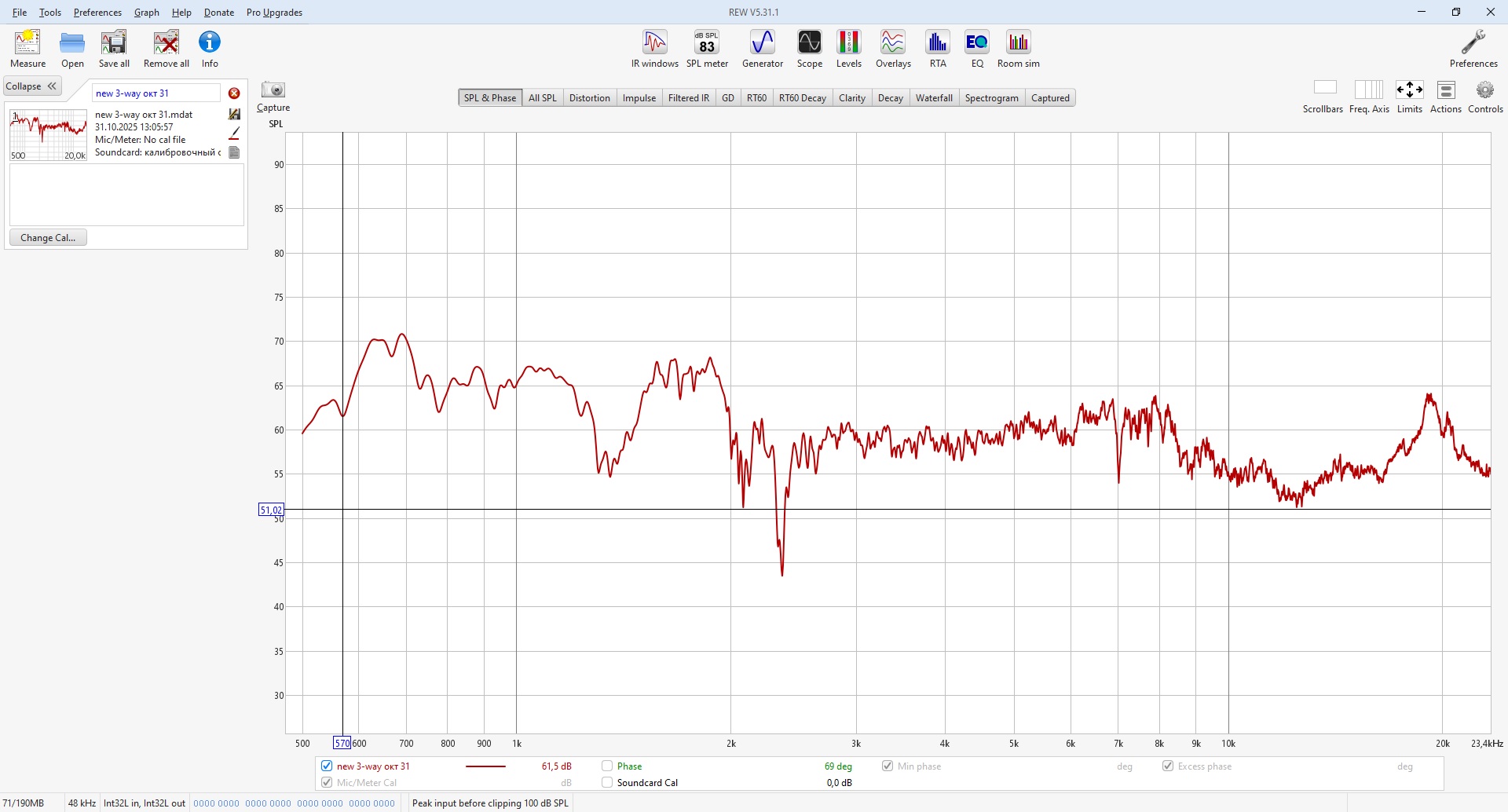Click the save measurement floppy icon
The height and width of the screenshot is (812, 1508).
(x=234, y=115)
